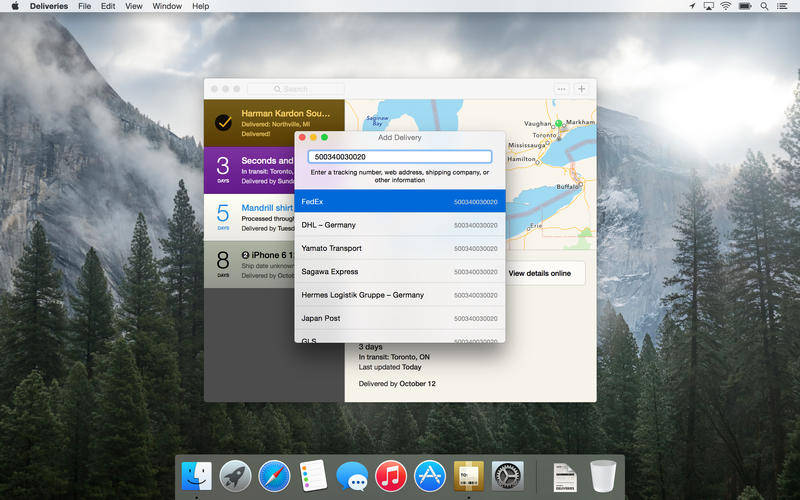Click the Search field in Deliveries window
The image size is (800, 500).
click(x=296, y=89)
